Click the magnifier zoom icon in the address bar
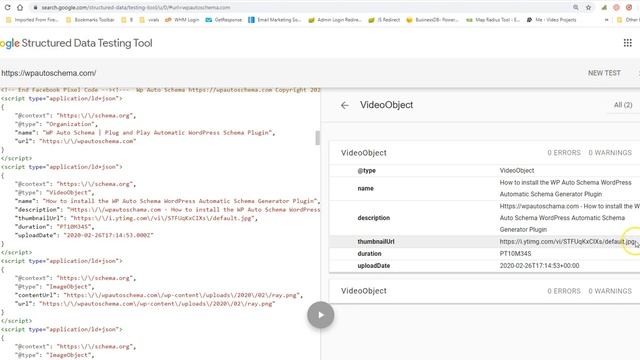Viewport: 640px width, 360px height. pyautogui.click(x=576, y=7)
